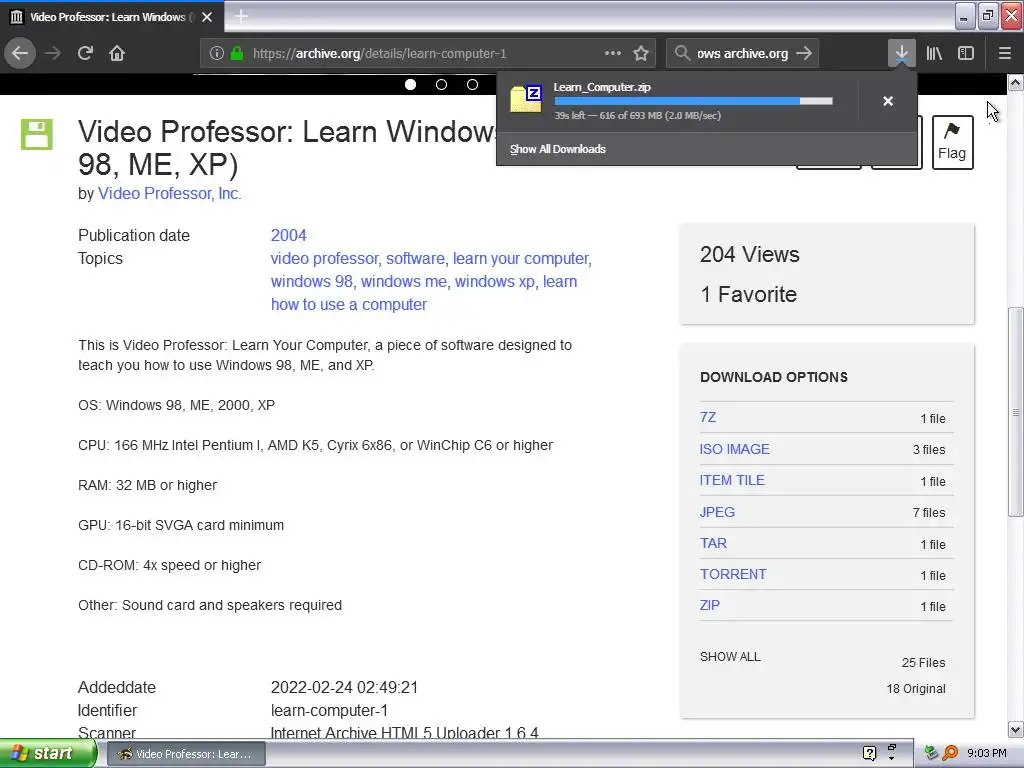Open Show All Downloads
This screenshot has width=1024, height=768.
(558, 149)
